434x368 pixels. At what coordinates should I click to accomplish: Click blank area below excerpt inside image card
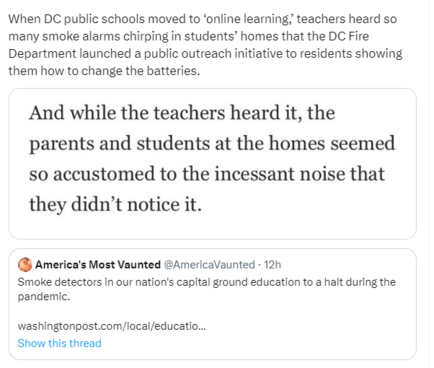(213, 227)
